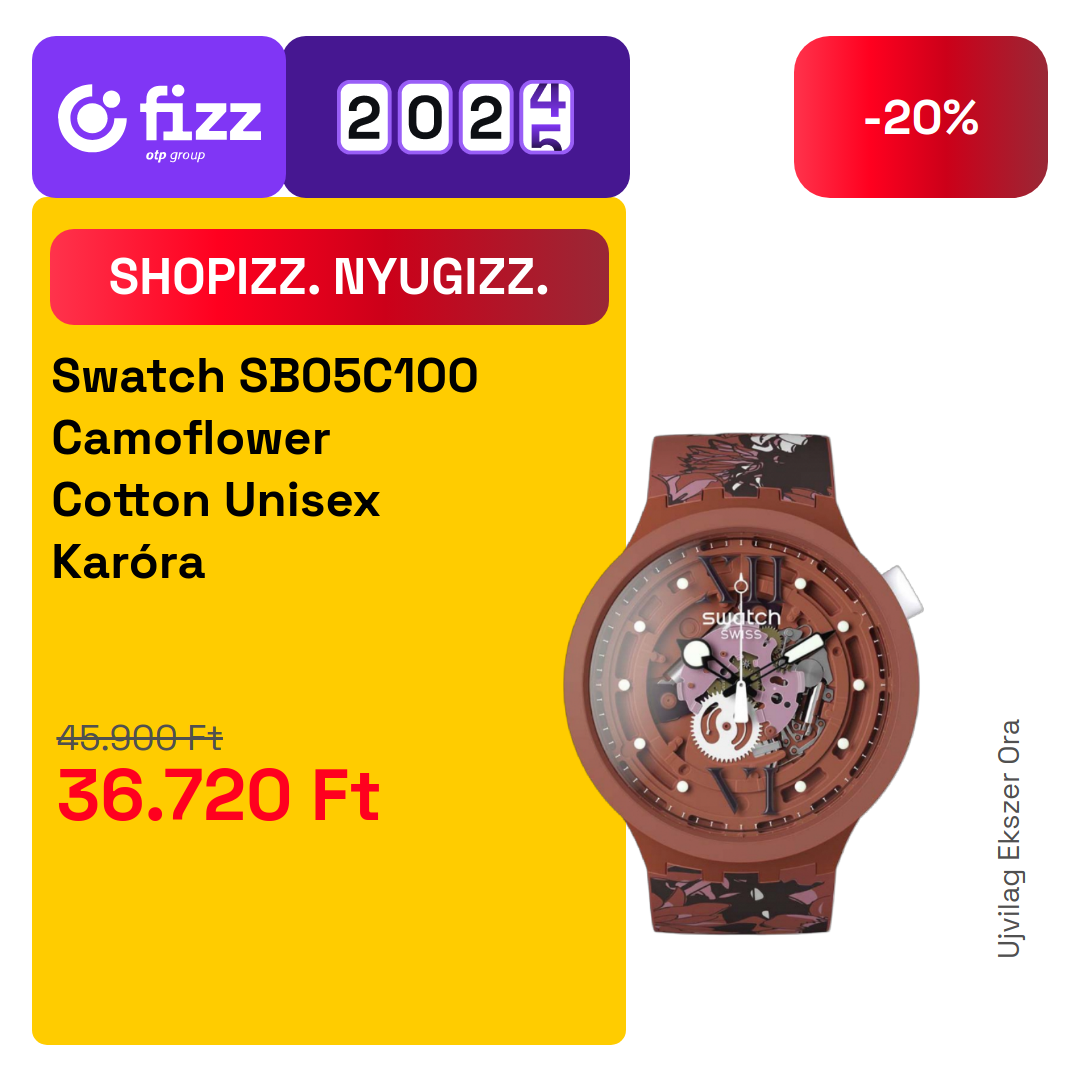The image size is (1080, 1080).
Task: Select the first counter digit 2
Action: pos(364,117)
